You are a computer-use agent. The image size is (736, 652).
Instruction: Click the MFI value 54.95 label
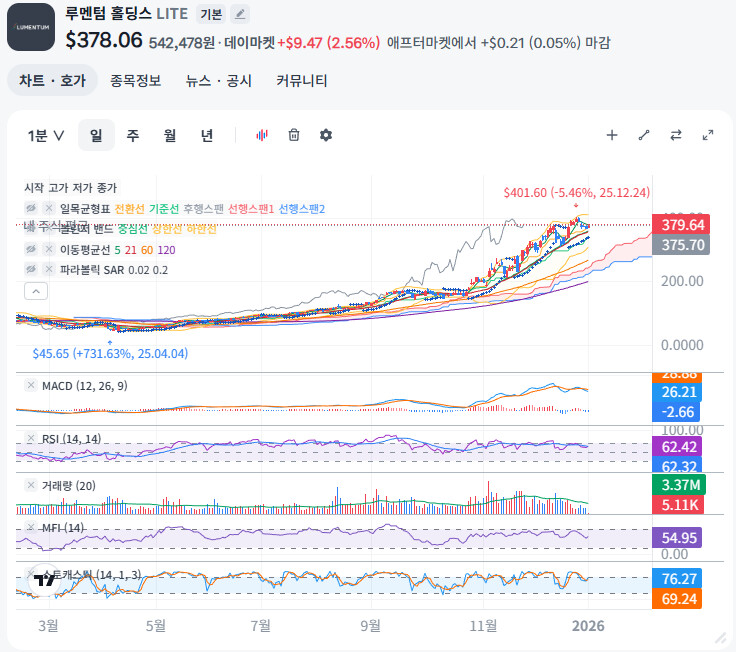click(677, 538)
